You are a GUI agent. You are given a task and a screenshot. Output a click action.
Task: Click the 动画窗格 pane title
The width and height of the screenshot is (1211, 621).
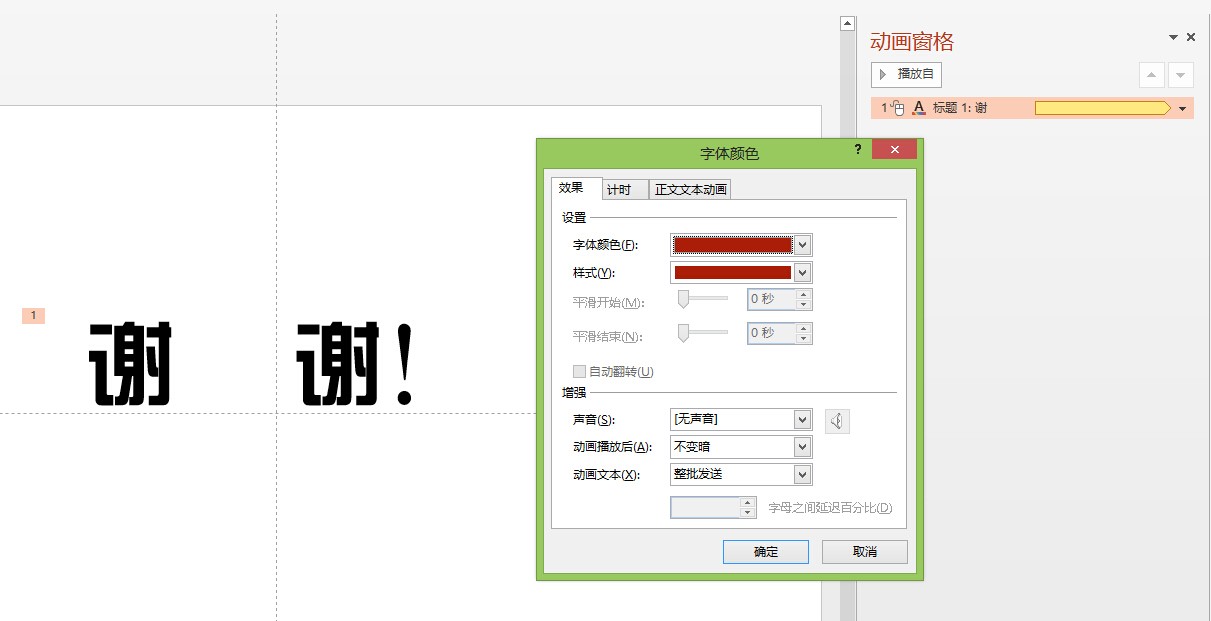click(x=912, y=41)
